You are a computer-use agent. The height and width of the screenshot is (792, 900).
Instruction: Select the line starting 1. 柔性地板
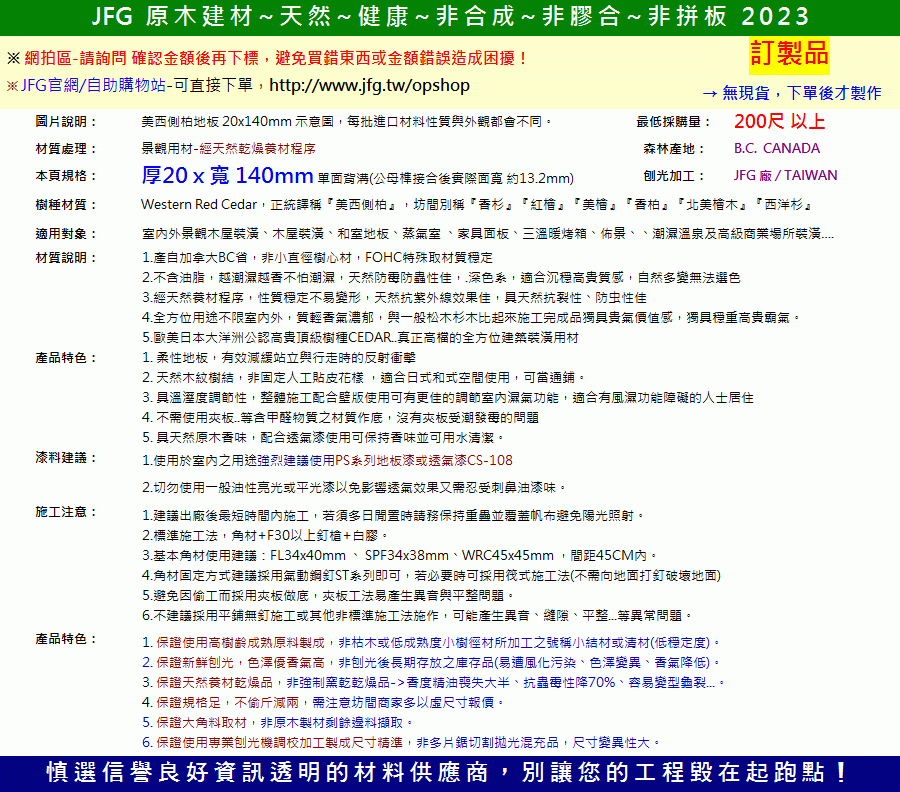(279, 358)
